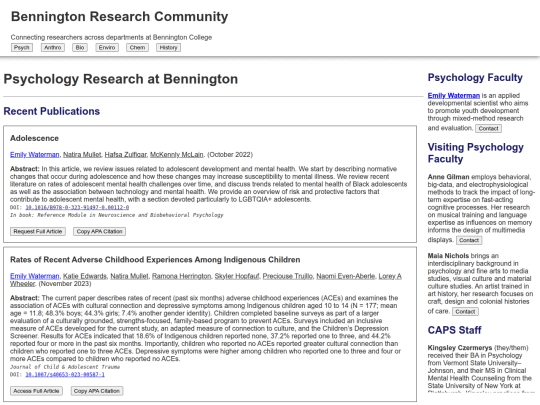
Task: Select author McKennly McLain
Action: (177, 155)
